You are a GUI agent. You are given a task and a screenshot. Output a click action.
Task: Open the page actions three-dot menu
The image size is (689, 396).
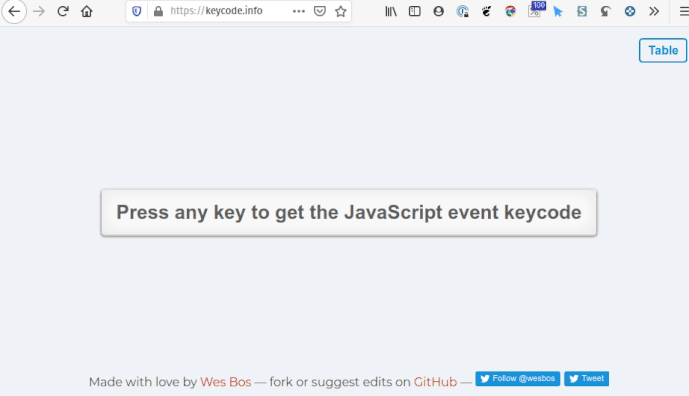point(299,11)
